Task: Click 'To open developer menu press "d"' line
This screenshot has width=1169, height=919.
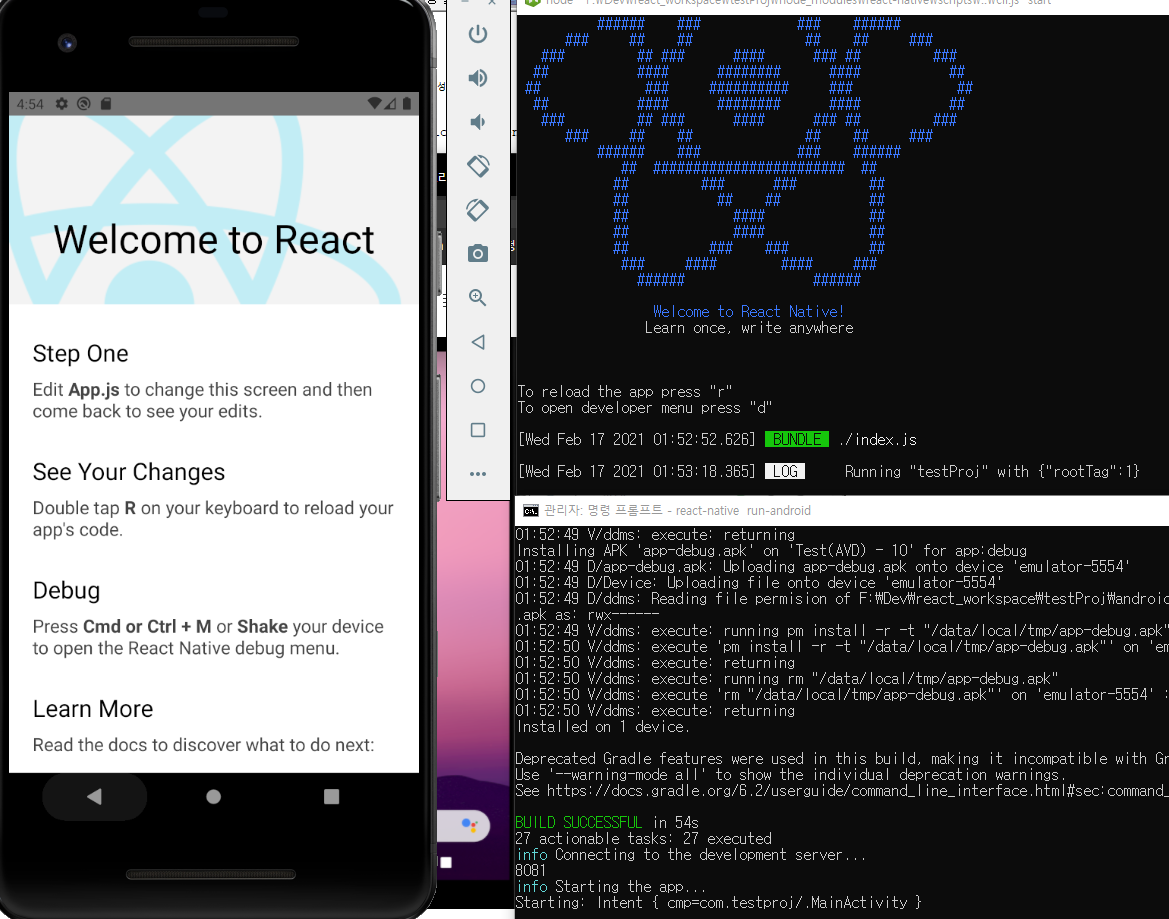Action: pos(645,408)
